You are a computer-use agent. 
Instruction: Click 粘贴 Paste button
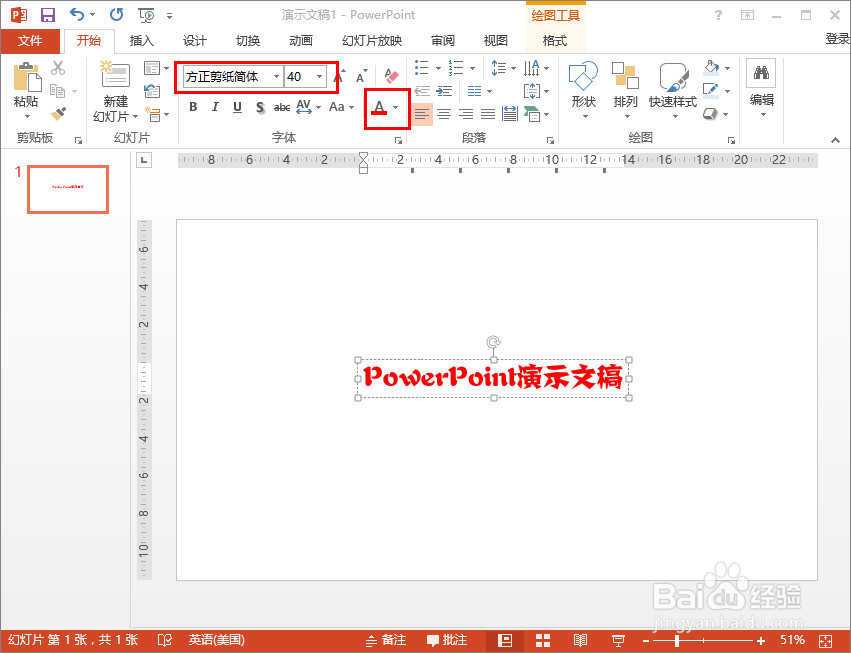[x=26, y=90]
